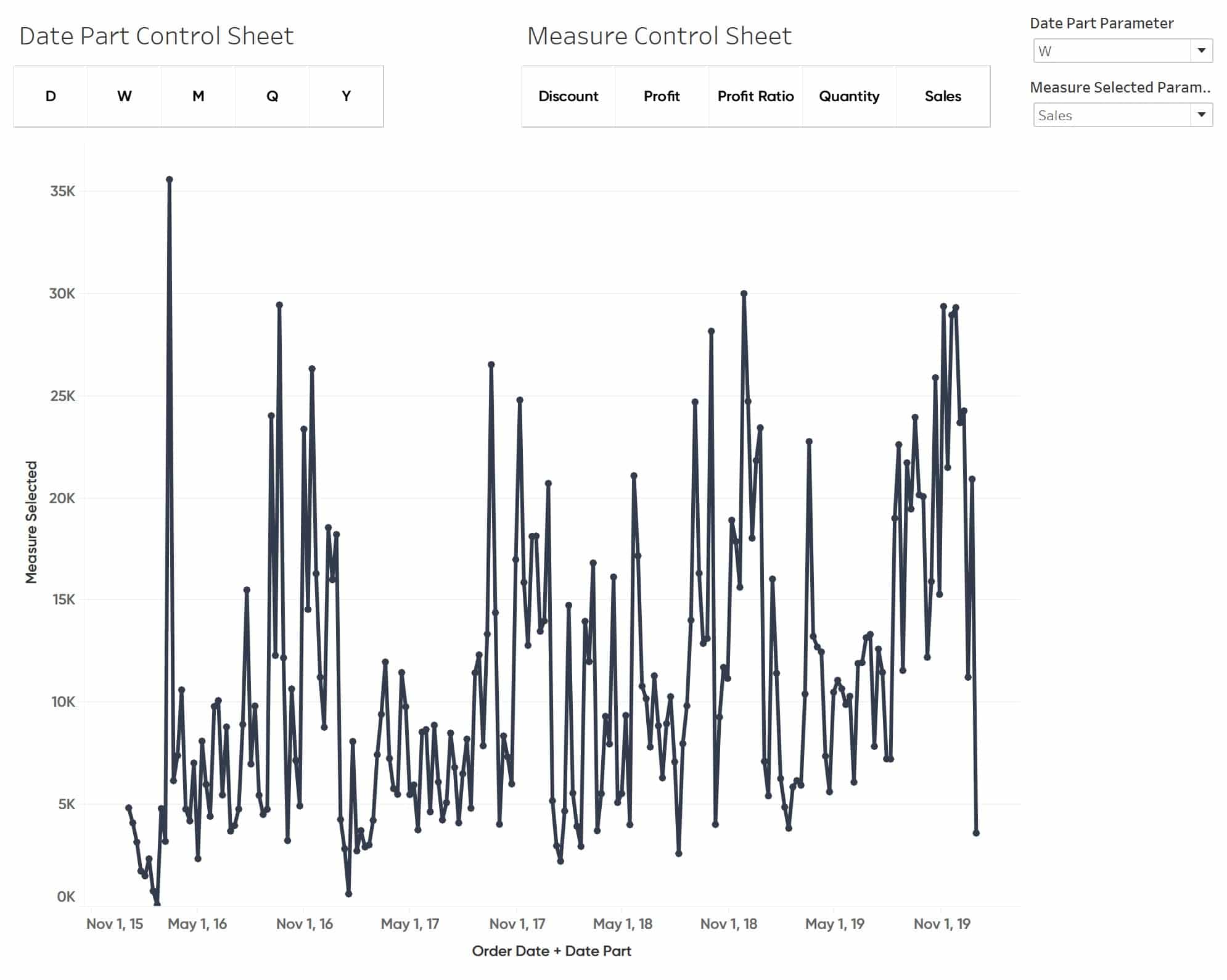
Task: Select the Quantity measure
Action: click(849, 96)
